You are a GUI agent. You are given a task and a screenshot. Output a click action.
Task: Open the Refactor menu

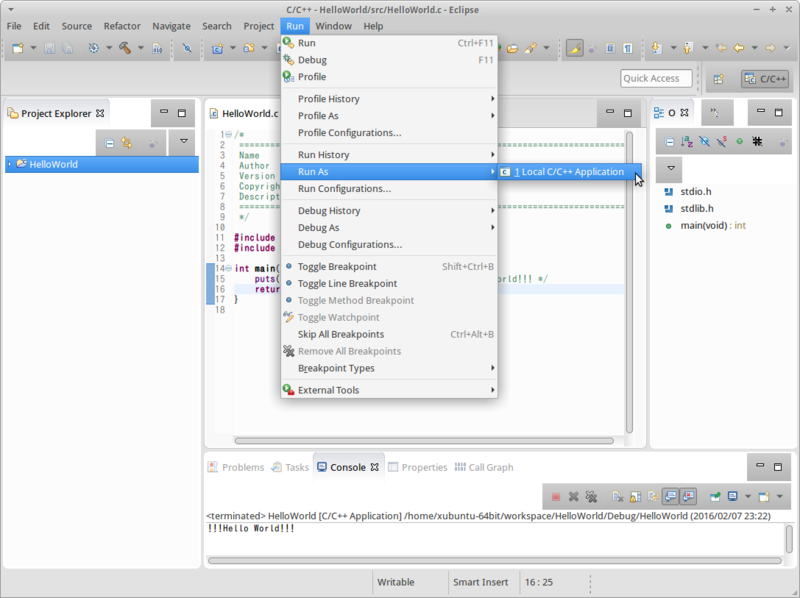point(122,26)
